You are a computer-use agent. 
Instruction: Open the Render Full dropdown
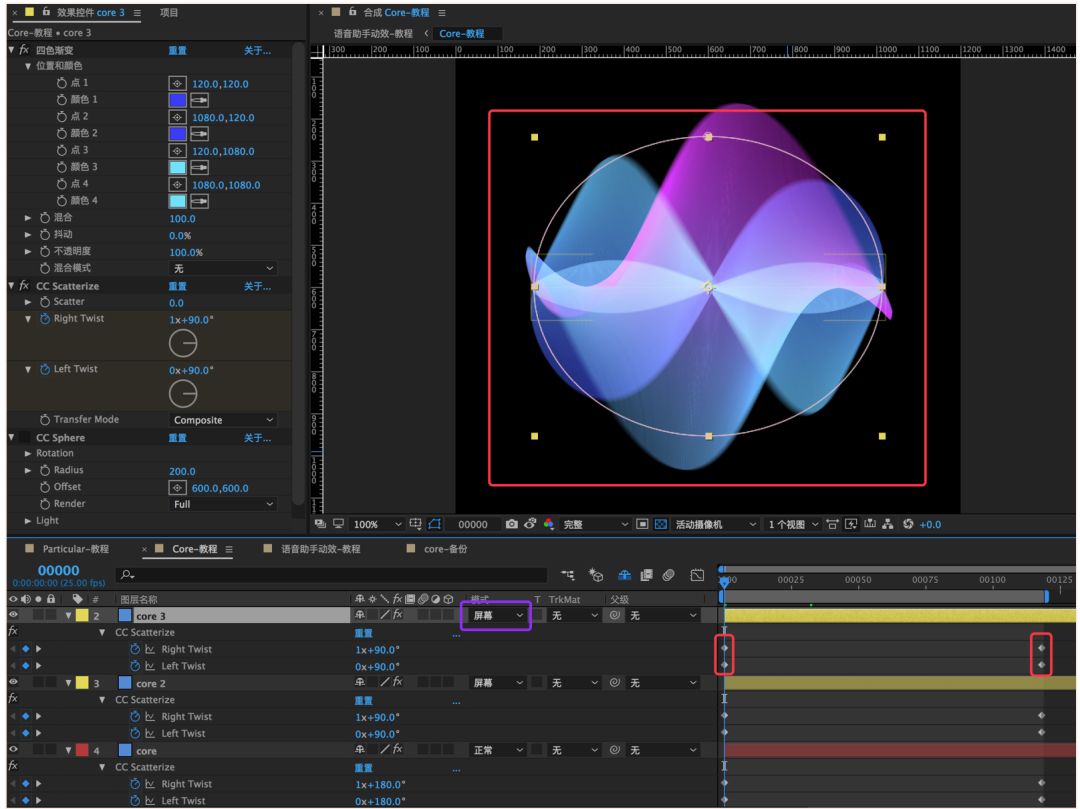click(x=222, y=504)
